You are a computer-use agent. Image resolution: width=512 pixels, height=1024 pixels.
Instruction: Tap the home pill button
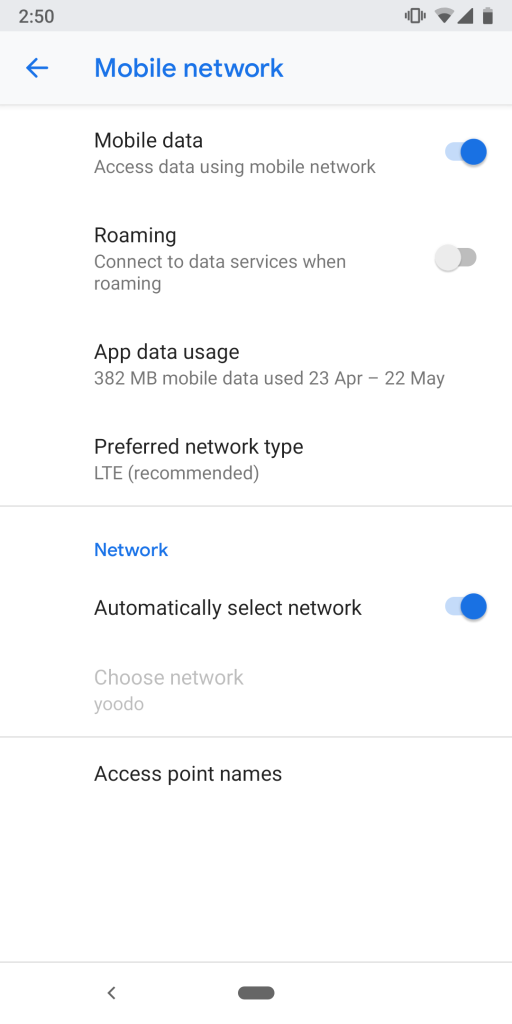[x=256, y=993]
